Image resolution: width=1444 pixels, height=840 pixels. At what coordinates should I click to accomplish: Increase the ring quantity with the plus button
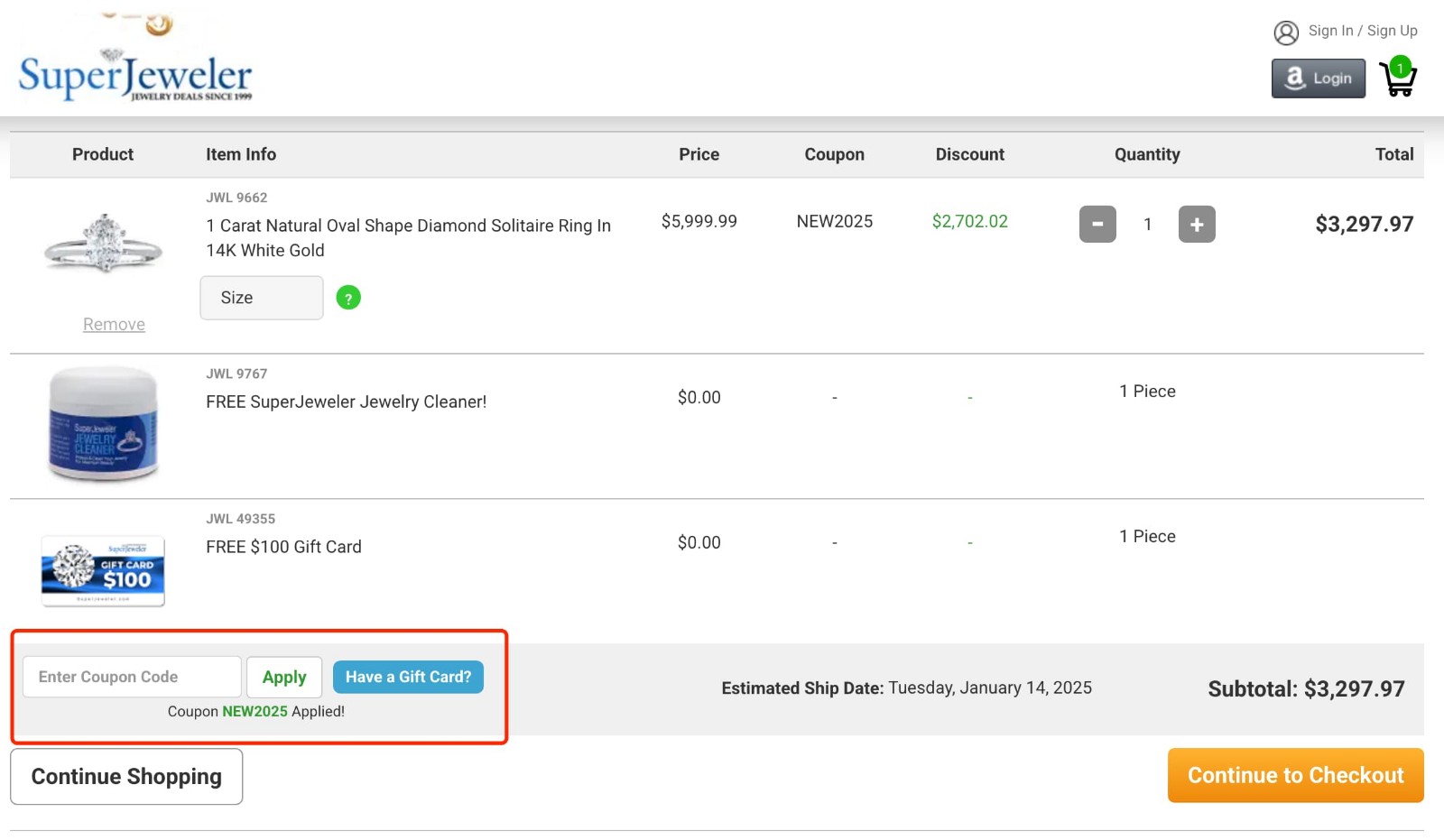pos(1197,224)
